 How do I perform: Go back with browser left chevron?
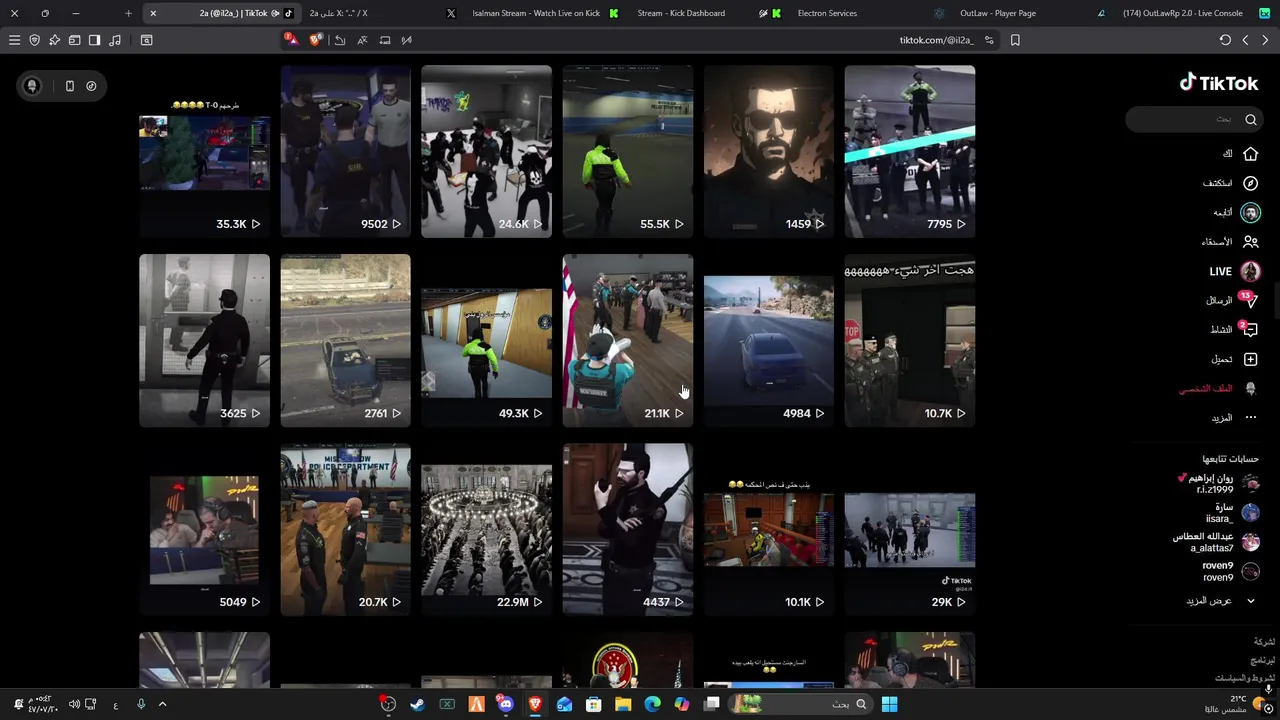[x=1245, y=40]
